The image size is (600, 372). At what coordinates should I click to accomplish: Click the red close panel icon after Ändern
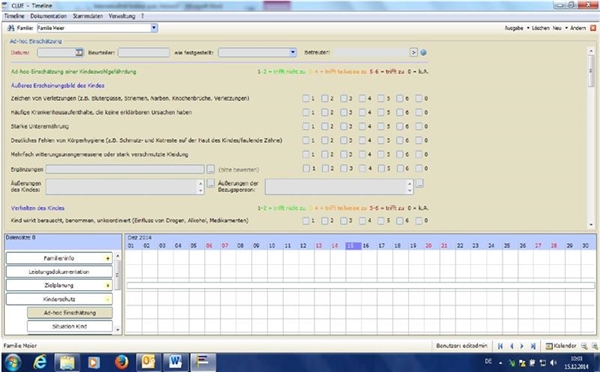click(593, 28)
